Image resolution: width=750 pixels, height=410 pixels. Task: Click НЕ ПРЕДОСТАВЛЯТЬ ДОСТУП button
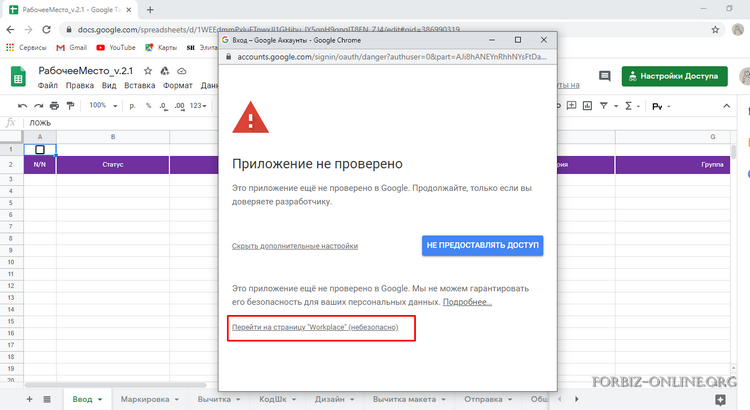(482, 245)
